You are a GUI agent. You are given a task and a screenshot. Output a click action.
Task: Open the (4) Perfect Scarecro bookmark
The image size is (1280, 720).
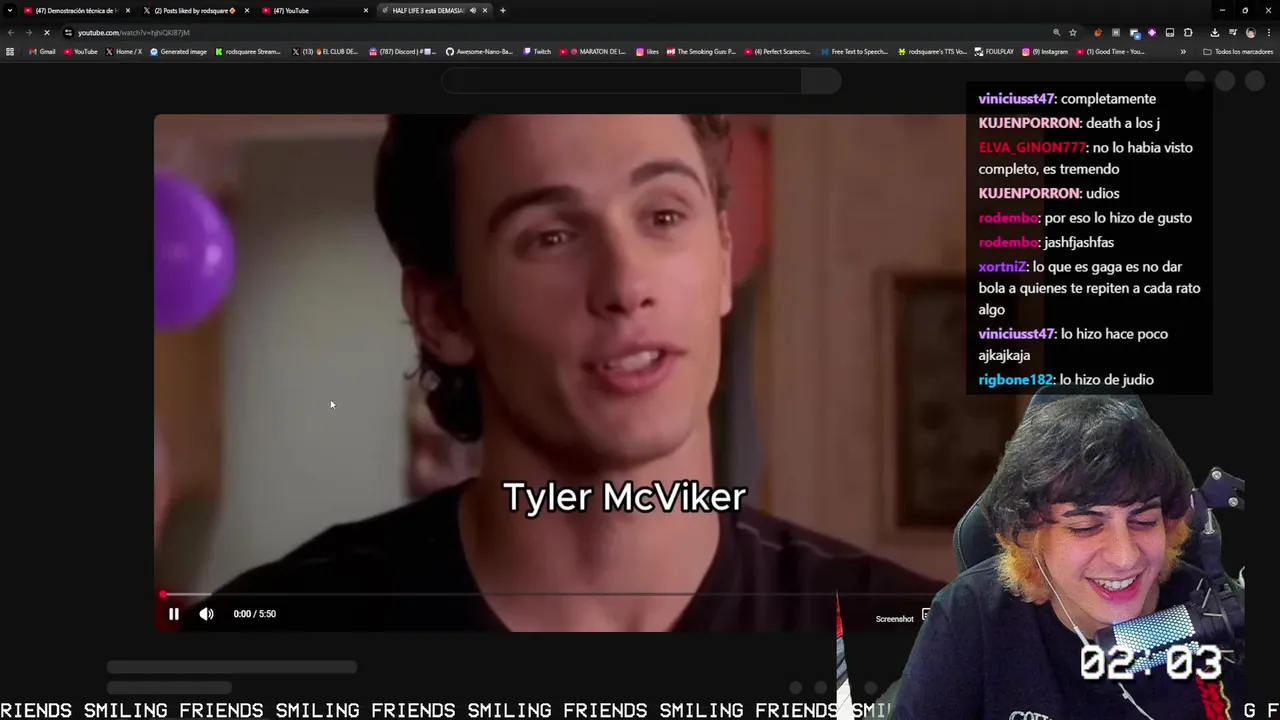[x=777, y=51]
